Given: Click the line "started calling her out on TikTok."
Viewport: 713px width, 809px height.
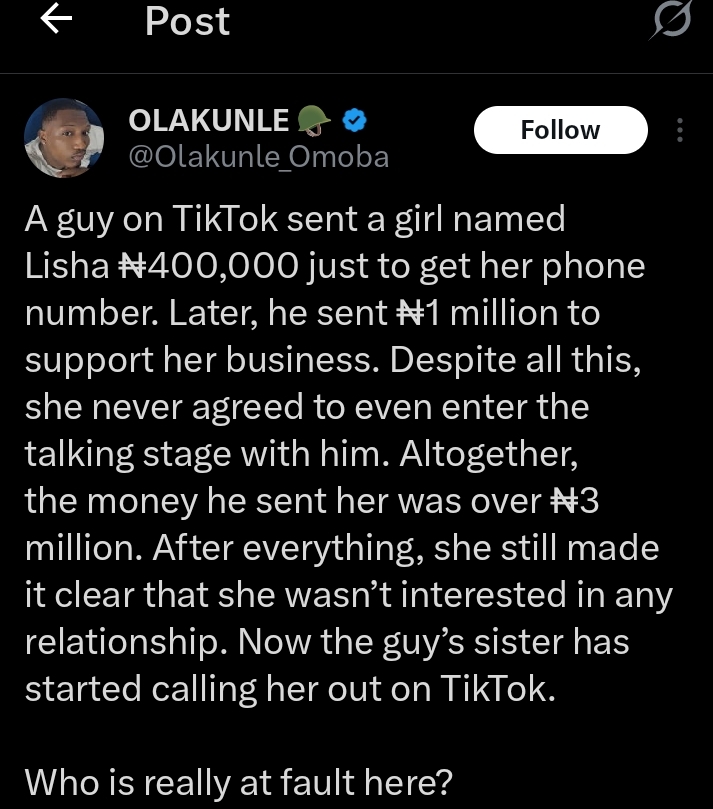Looking at the screenshot, I should (x=289, y=688).
